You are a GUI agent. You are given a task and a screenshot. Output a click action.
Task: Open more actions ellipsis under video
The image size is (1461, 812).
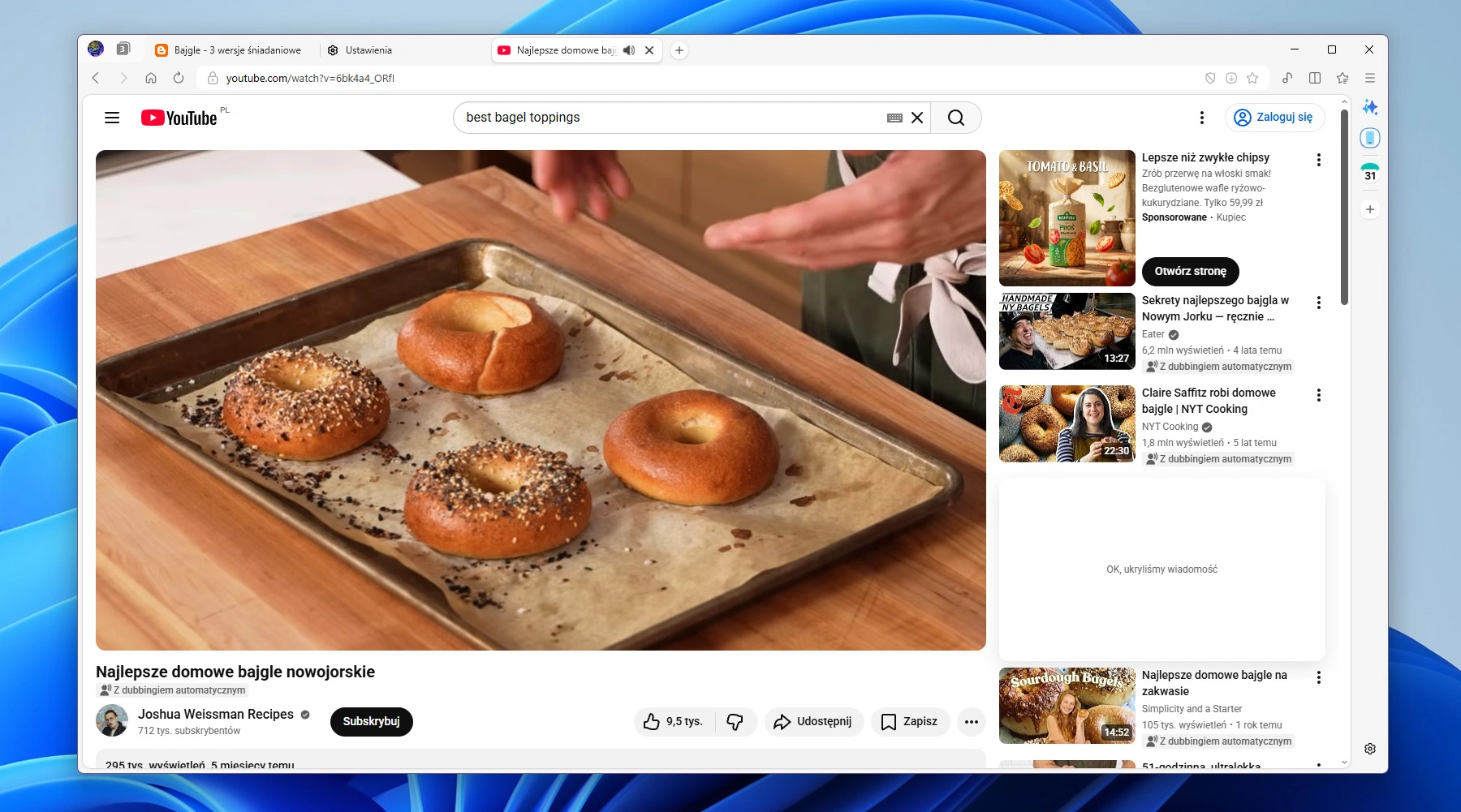tap(971, 722)
